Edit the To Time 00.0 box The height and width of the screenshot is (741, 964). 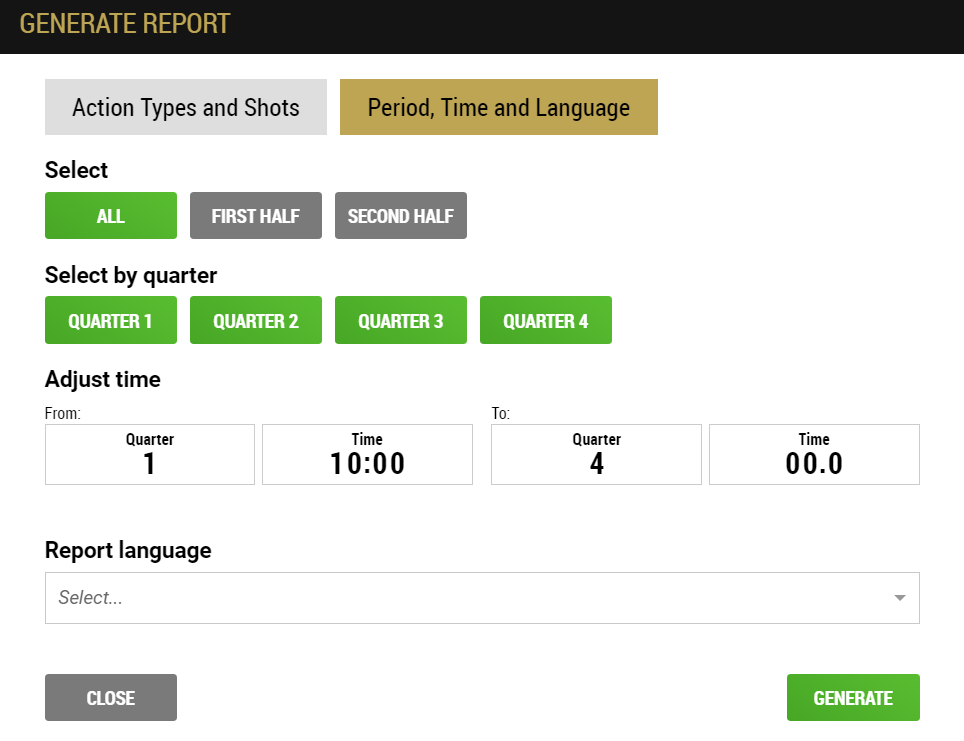[x=815, y=454]
